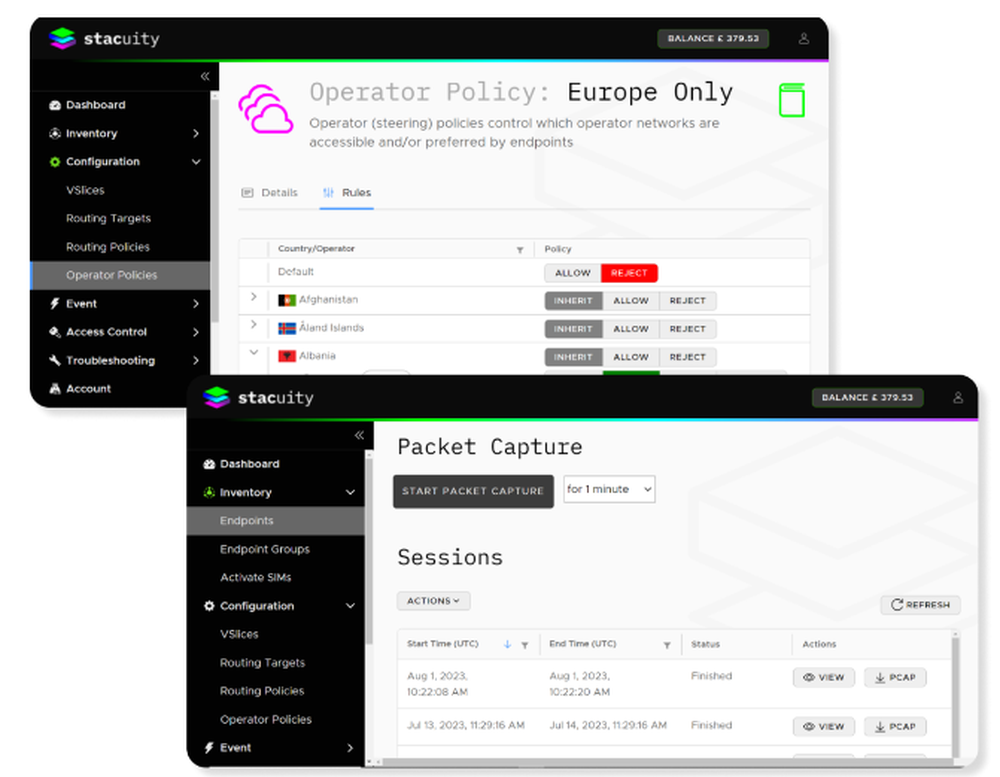Select Operator Policies in Operator Policy window sidebar
The image size is (1000, 777).
point(120,276)
